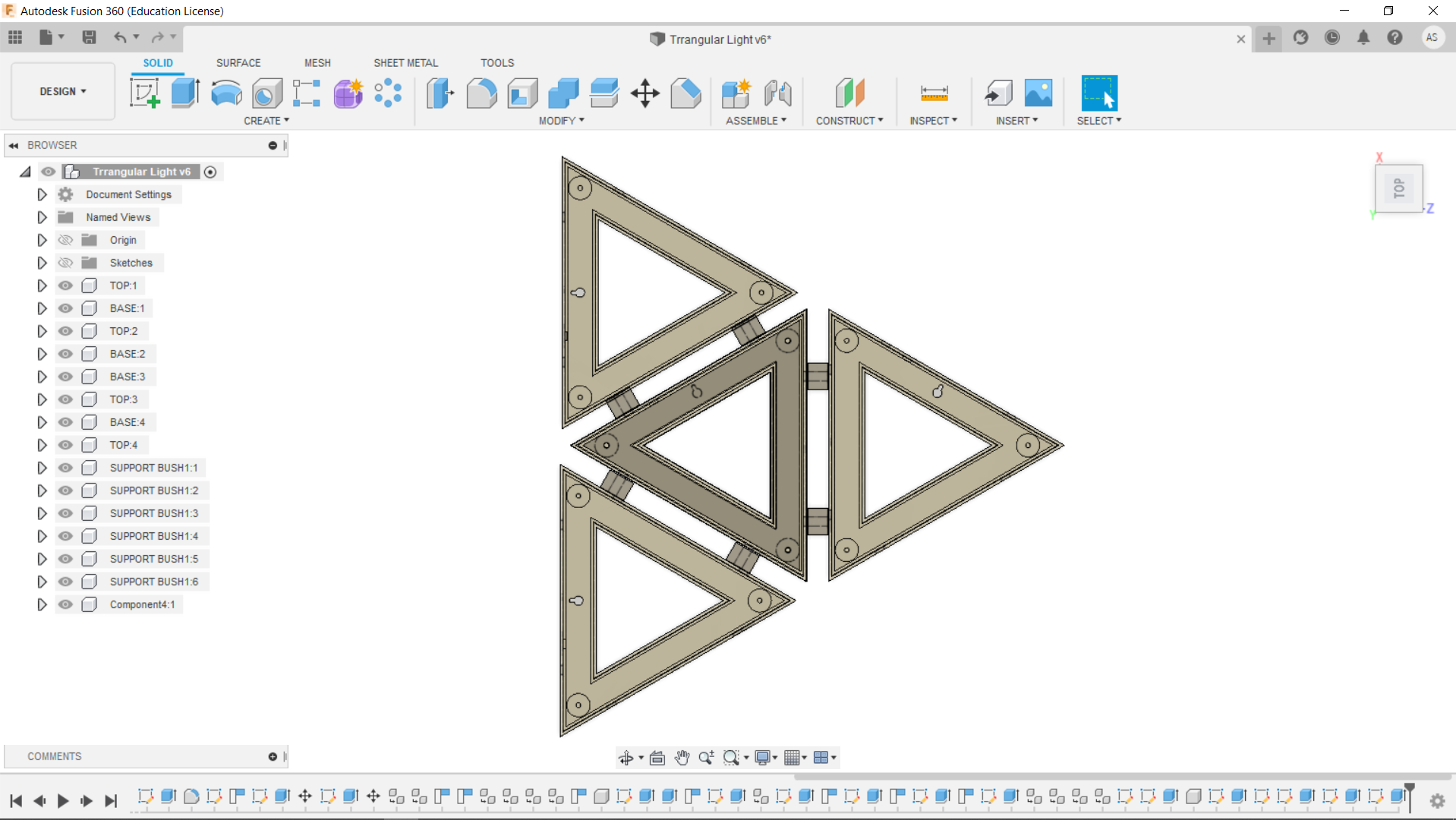The image size is (1456, 820).
Task: Select the Hole tool
Action: [266, 93]
